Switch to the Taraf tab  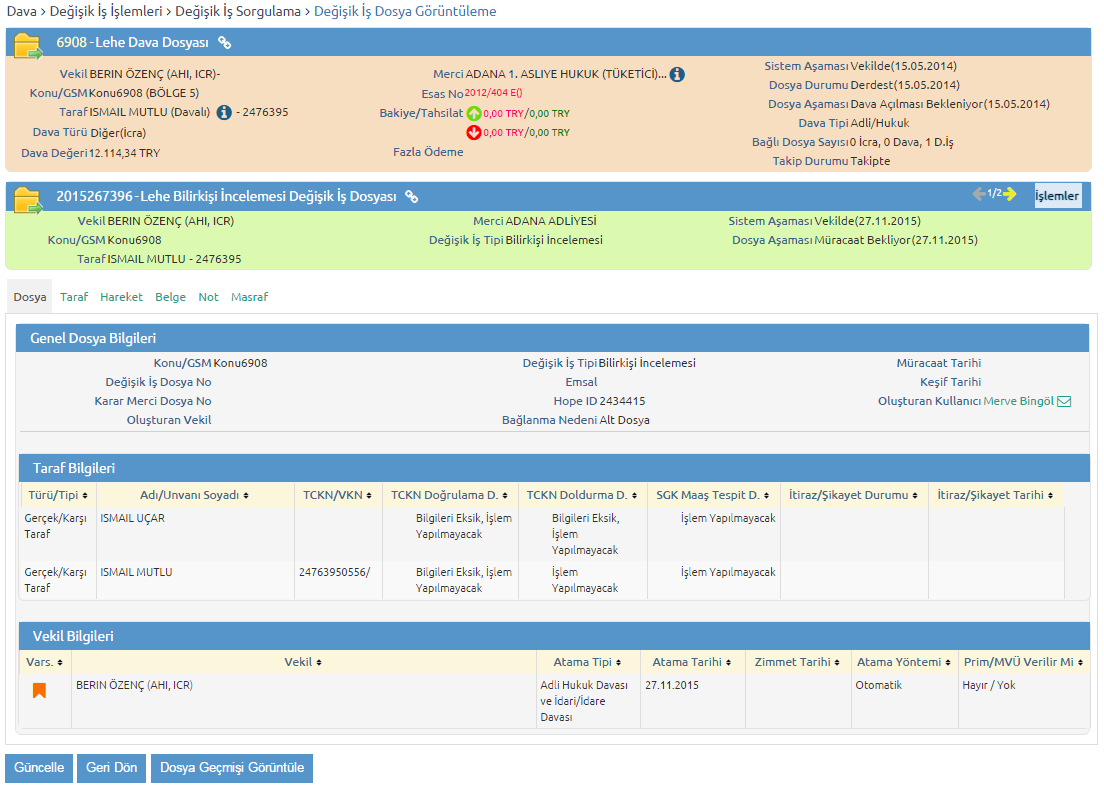click(x=74, y=297)
